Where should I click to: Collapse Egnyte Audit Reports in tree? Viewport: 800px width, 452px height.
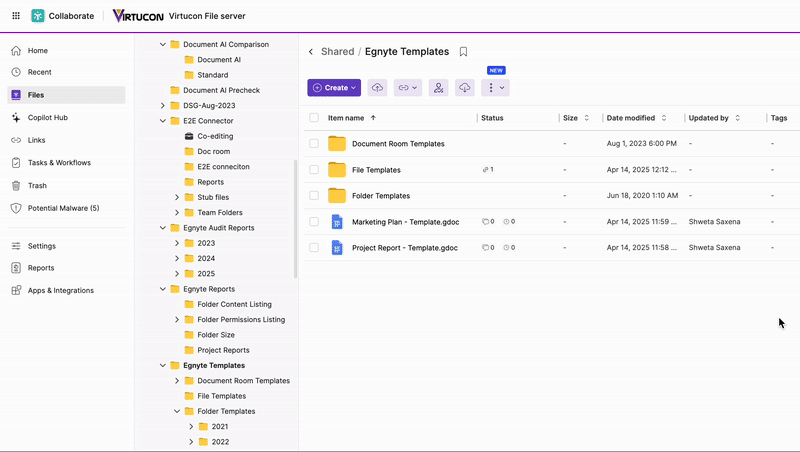click(163, 228)
